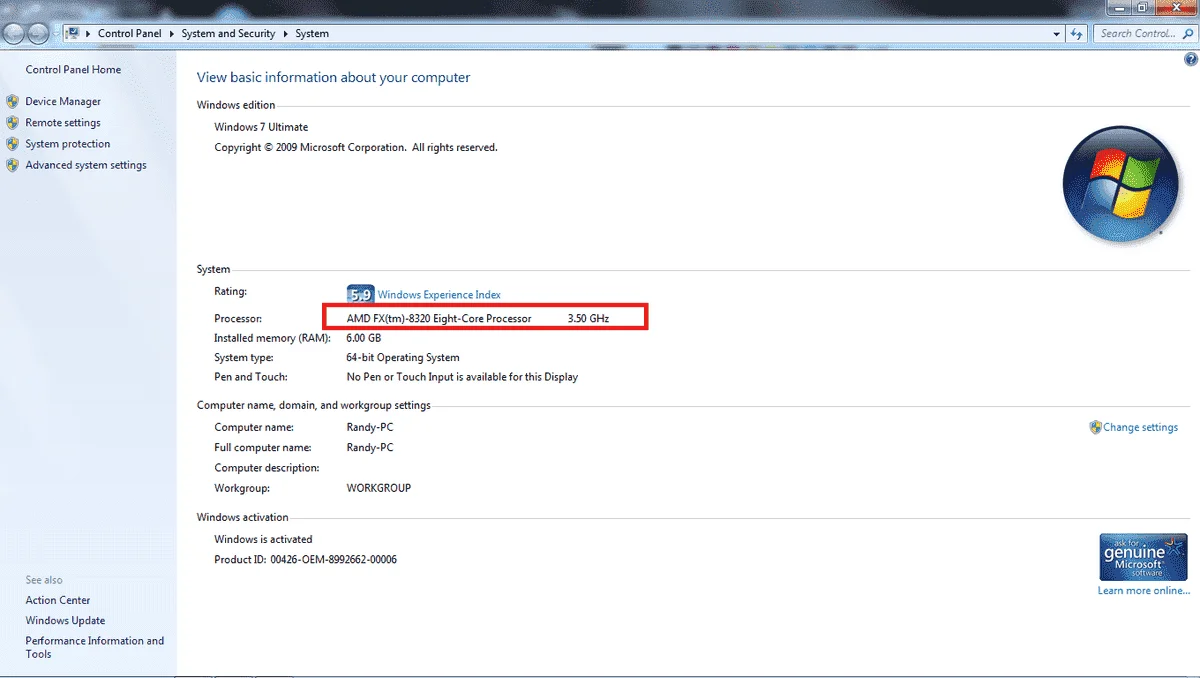Click View basic information about your computer heading

coord(333,77)
